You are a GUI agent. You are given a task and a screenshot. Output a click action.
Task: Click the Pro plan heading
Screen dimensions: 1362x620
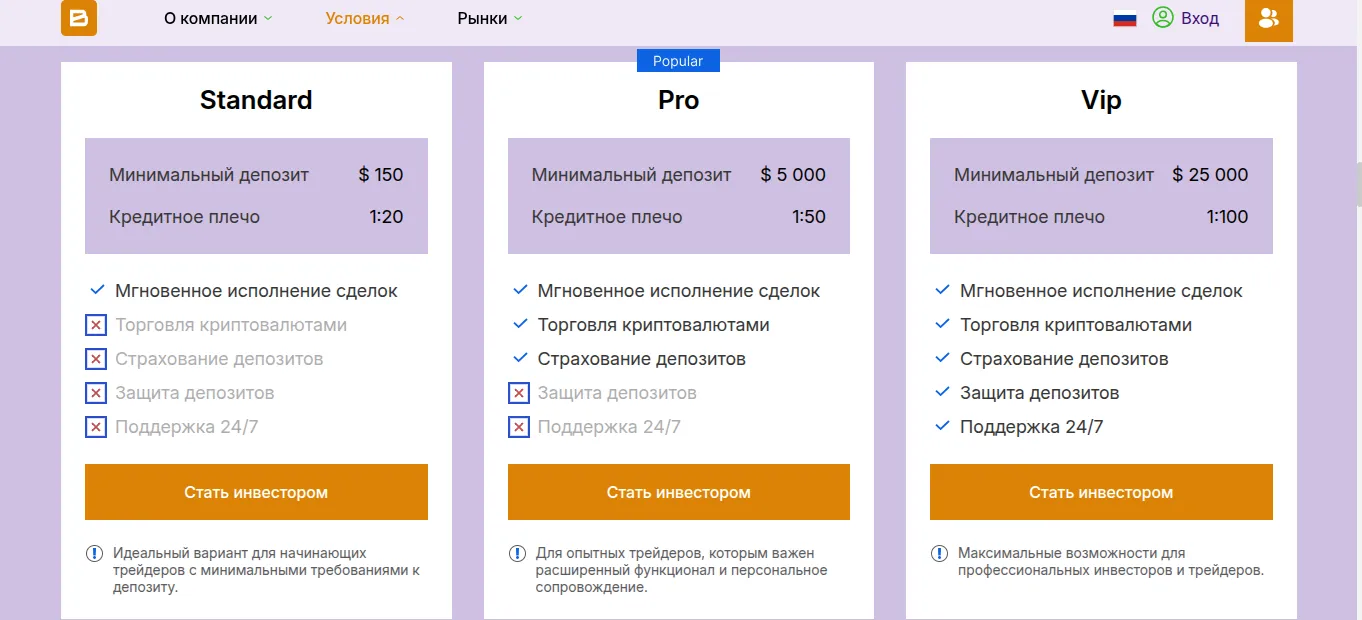[x=679, y=100]
